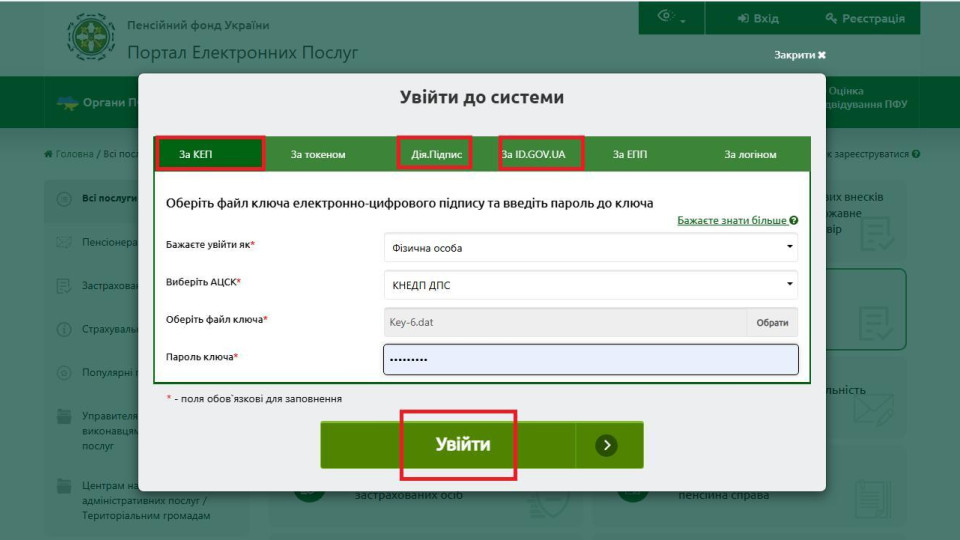The height and width of the screenshot is (540, 960).
Task: Click the arrow icon on Увійти button
Action: pyautogui.click(x=606, y=445)
